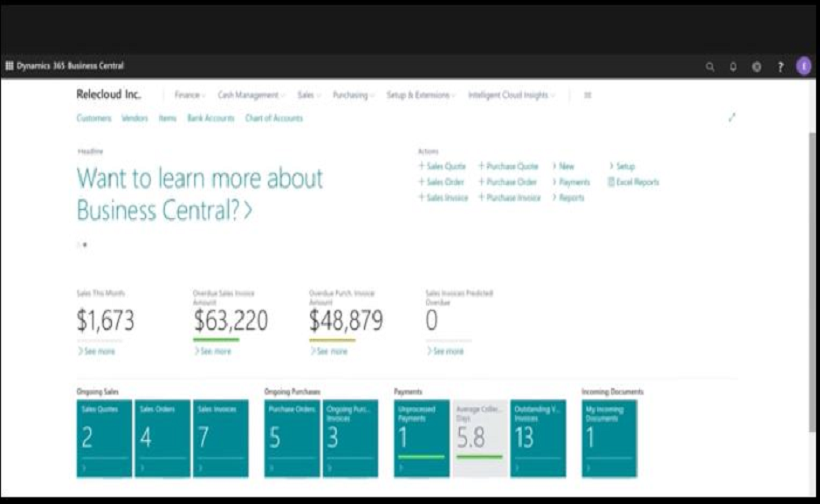Open the Average Collection Days tile
Screen dimensions: 820x504
click(x=480, y=439)
